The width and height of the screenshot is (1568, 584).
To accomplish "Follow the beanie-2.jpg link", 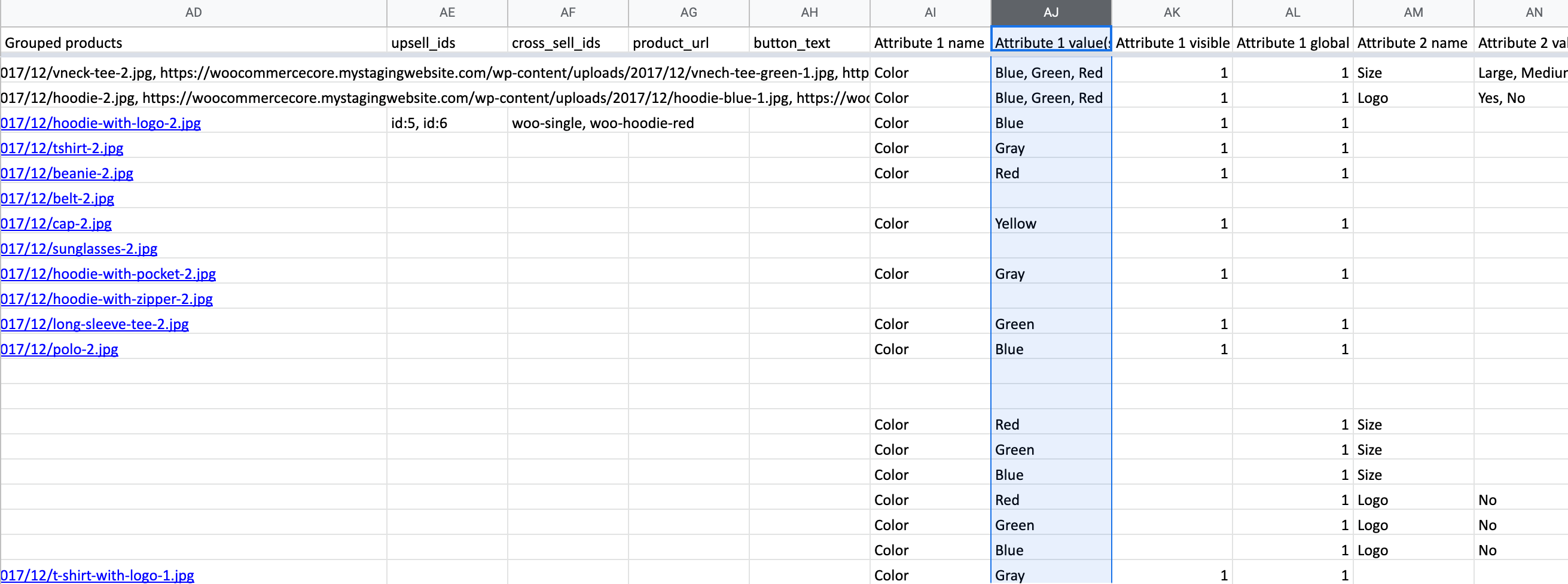I will pos(67,174).
